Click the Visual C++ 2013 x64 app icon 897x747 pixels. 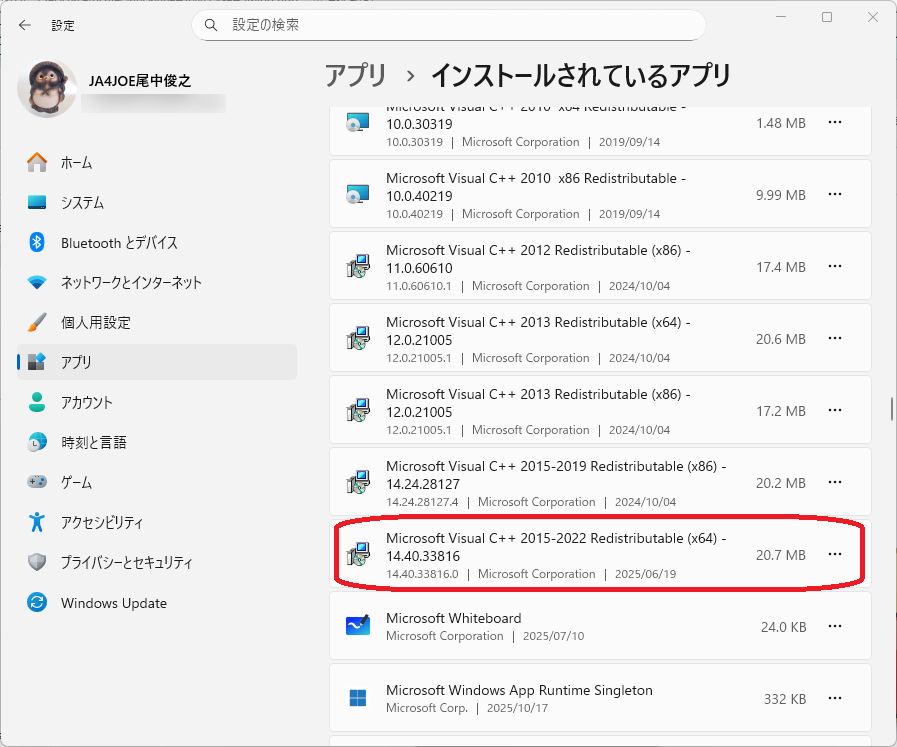coord(358,339)
